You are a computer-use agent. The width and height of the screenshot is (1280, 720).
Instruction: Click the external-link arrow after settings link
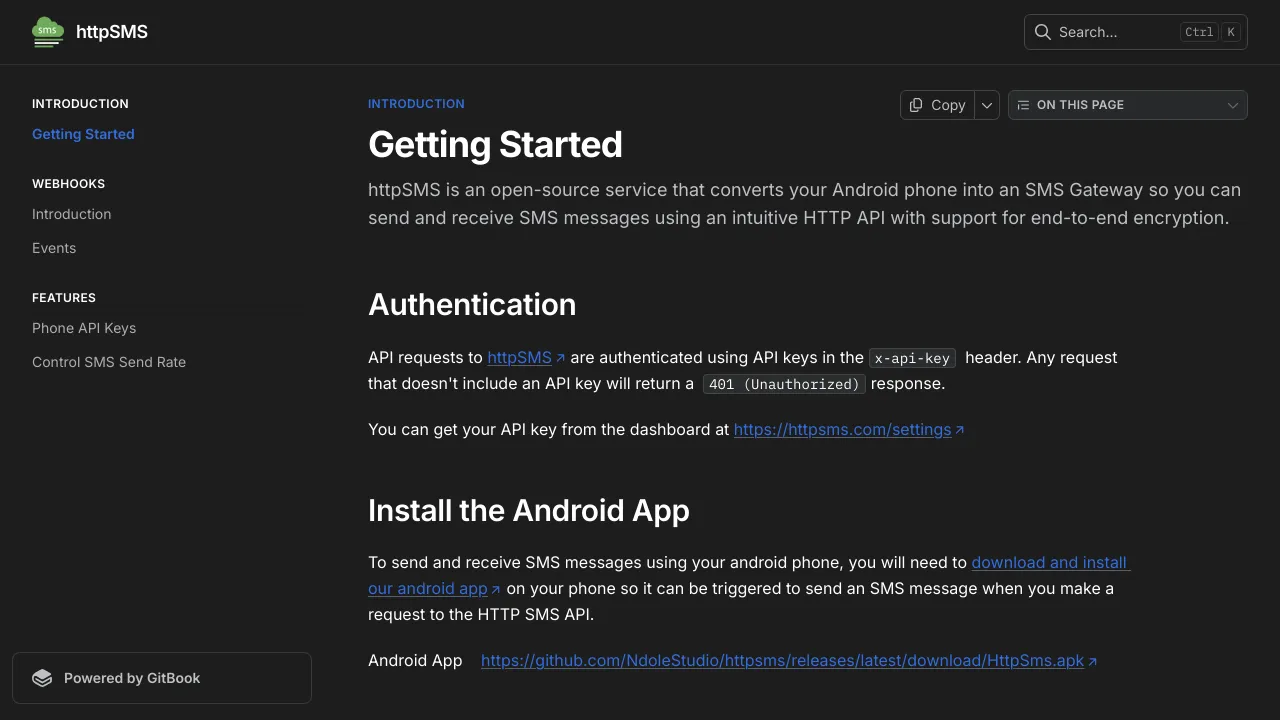[959, 430]
